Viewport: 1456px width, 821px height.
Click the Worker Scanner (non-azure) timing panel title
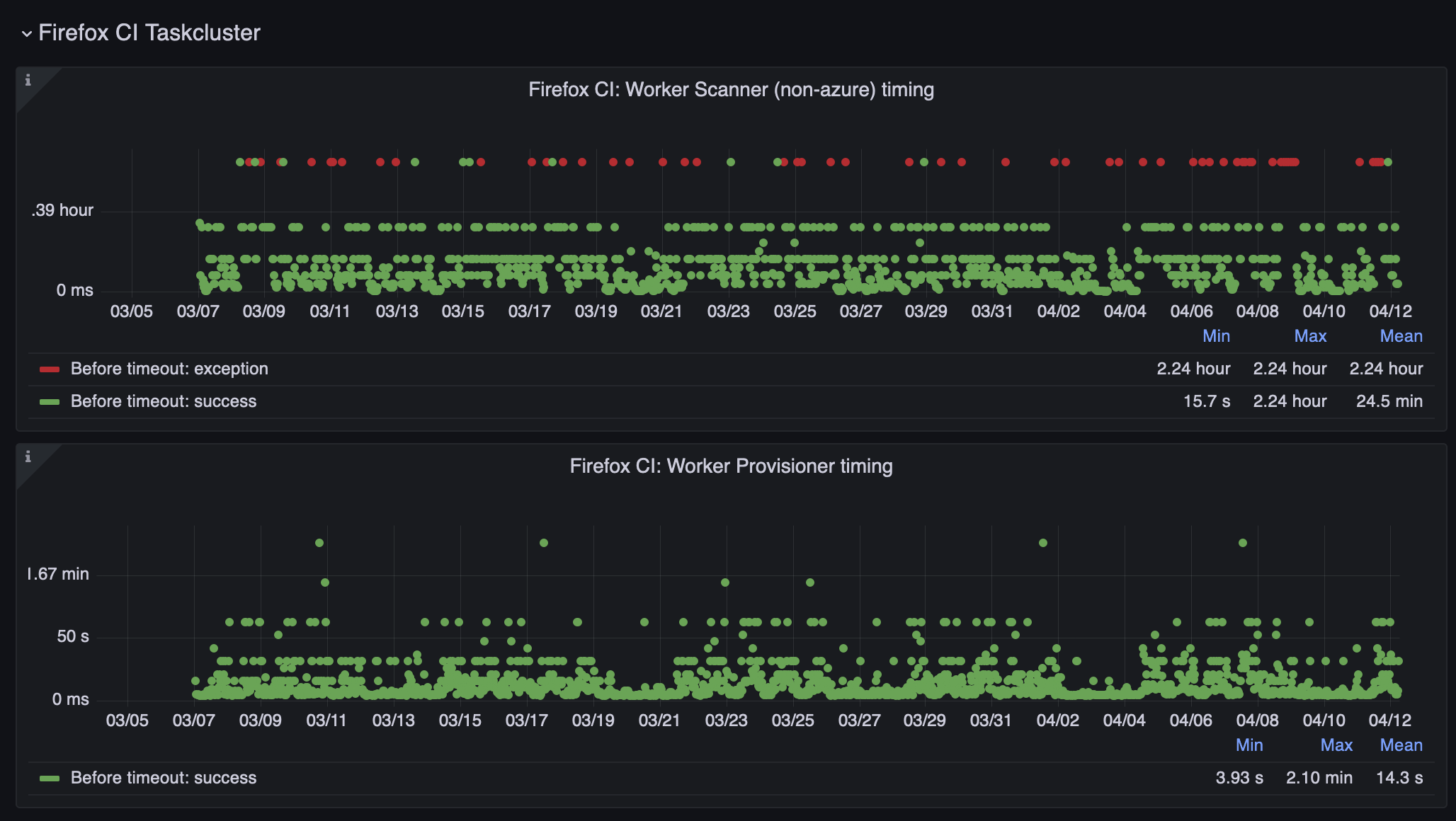pyautogui.click(x=731, y=90)
